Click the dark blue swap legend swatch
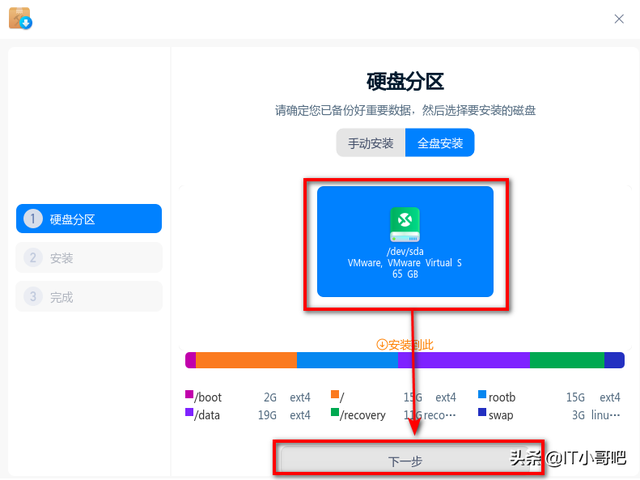This screenshot has width=640, height=480. tap(482, 412)
